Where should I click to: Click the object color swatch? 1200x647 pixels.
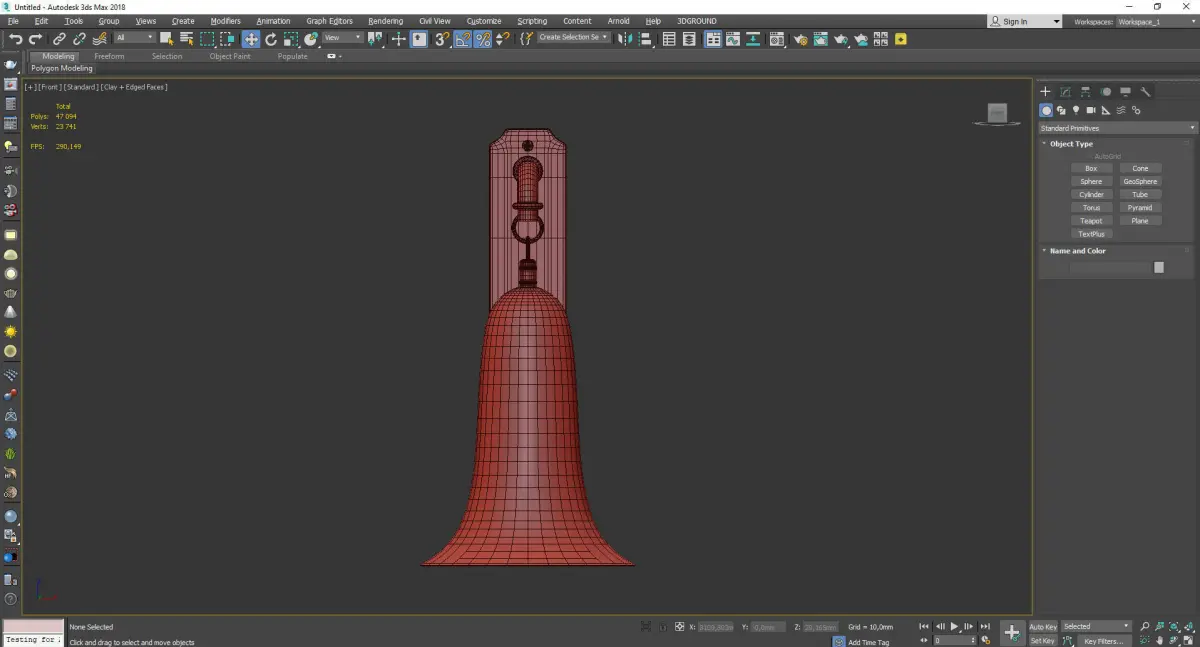pos(1159,267)
